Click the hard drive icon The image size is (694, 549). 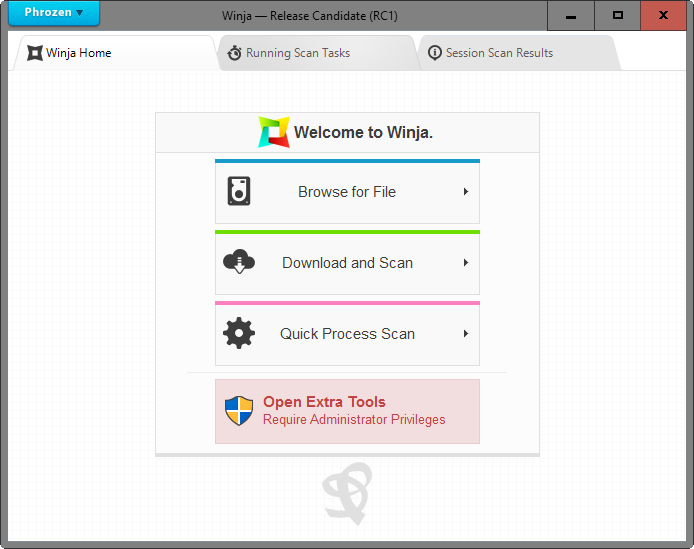click(x=239, y=191)
